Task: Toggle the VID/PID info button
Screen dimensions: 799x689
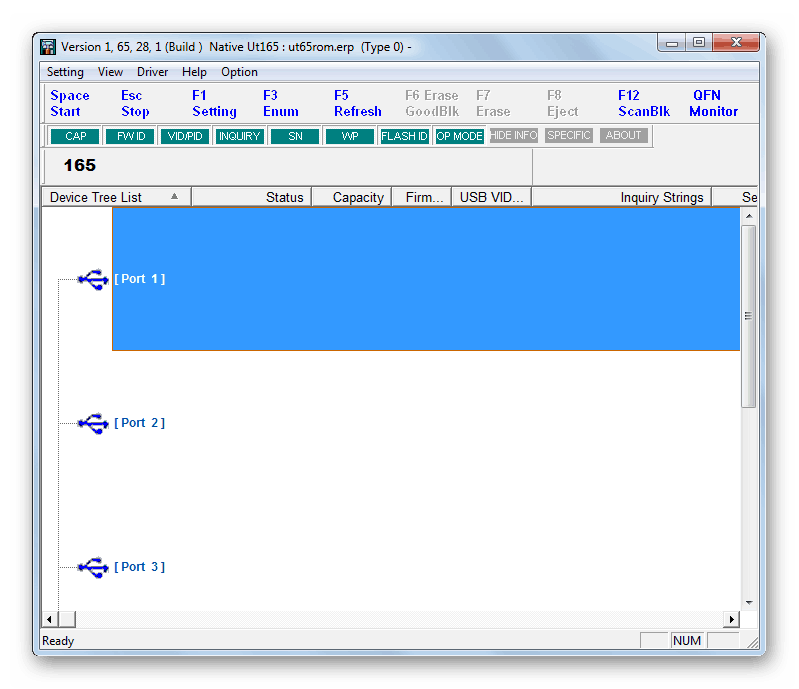Action: click(185, 136)
